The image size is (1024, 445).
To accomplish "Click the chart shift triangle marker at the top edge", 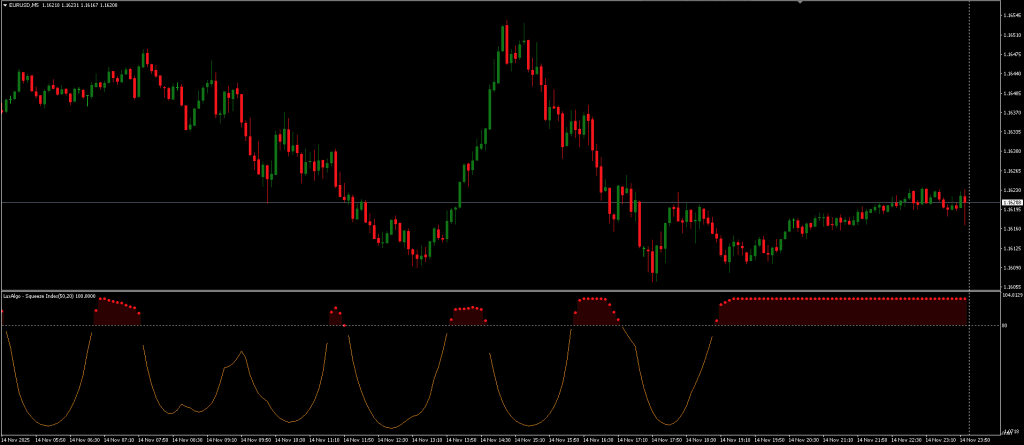I will (x=801, y=2).
